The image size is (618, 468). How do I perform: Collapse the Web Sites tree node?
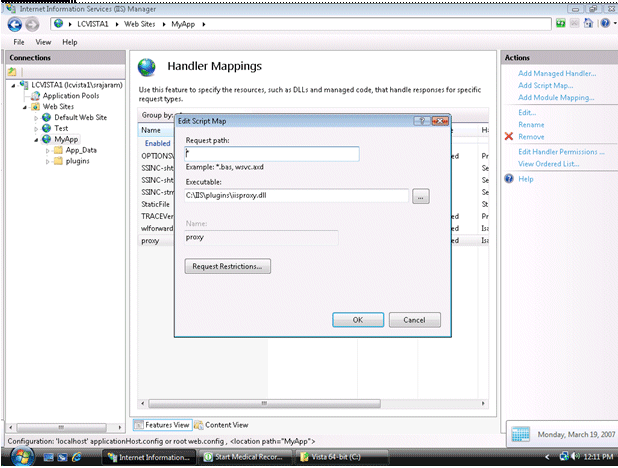point(24,107)
